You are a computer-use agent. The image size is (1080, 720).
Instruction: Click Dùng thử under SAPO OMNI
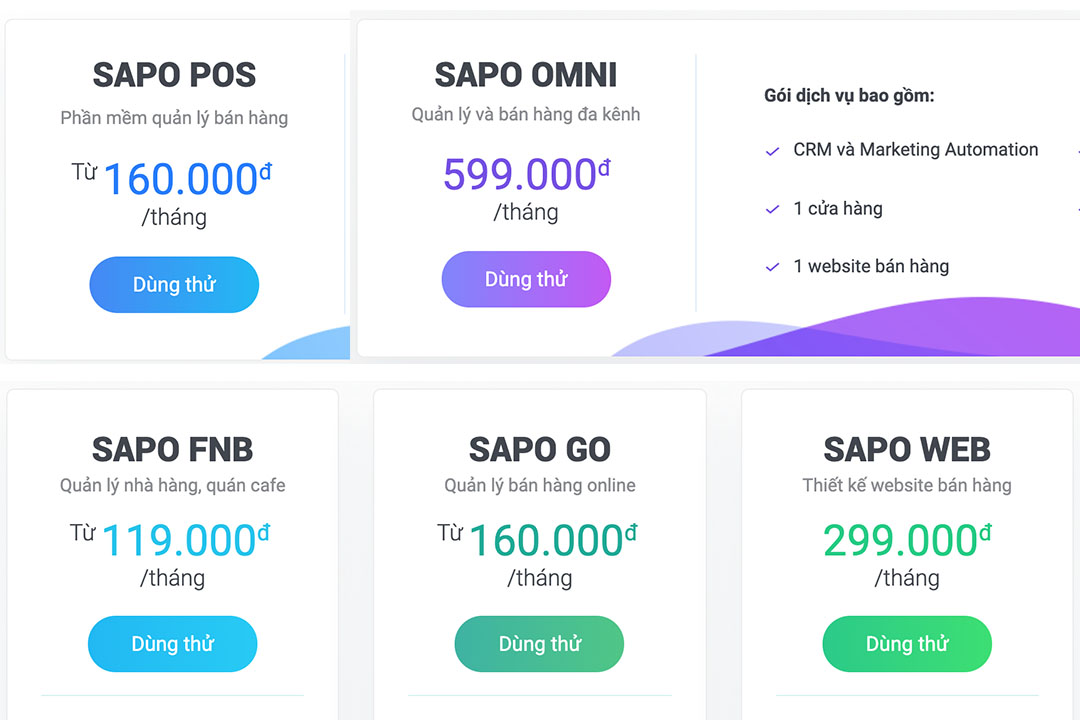pos(526,279)
